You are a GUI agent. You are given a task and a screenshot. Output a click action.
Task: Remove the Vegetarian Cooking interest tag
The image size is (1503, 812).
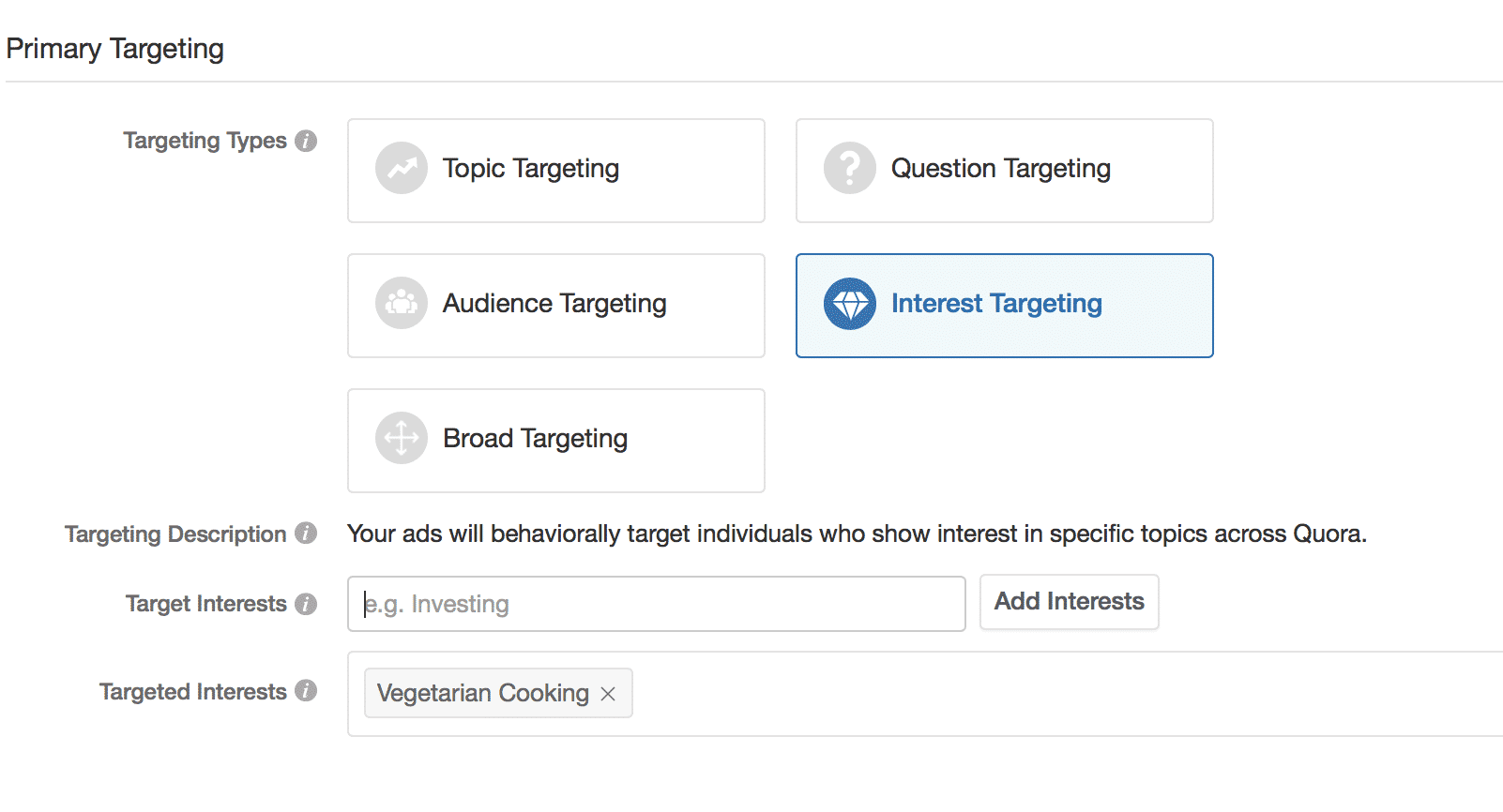(608, 694)
